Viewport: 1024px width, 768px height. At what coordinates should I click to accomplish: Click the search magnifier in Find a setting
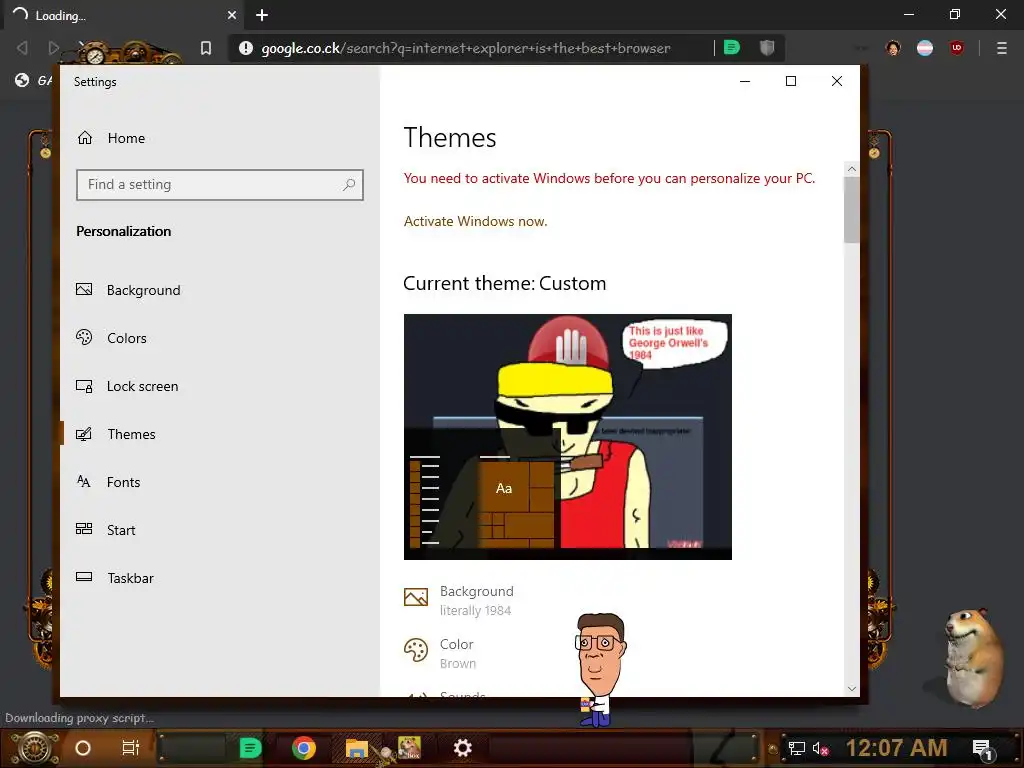(349, 185)
